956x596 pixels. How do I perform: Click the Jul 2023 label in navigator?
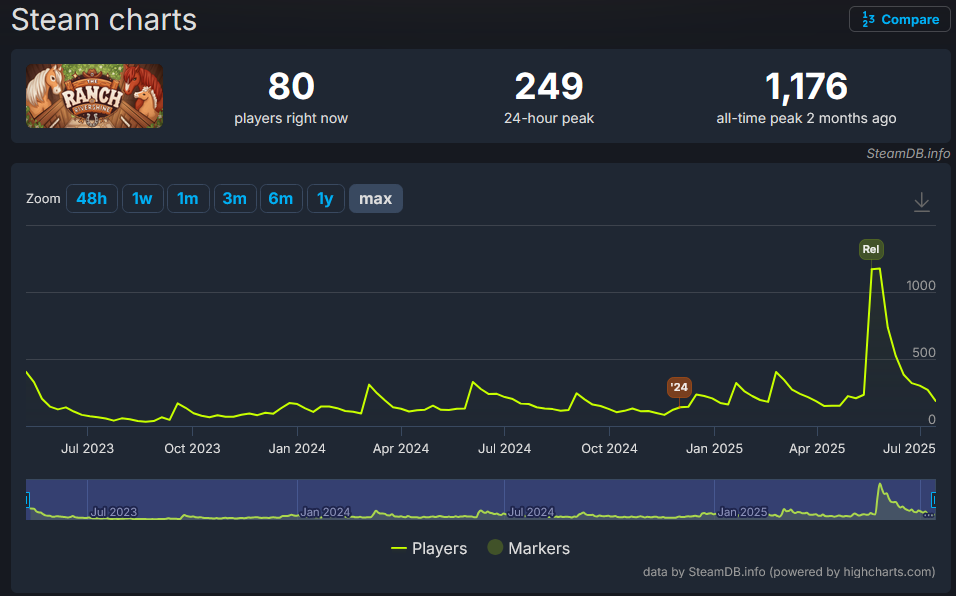(x=114, y=512)
